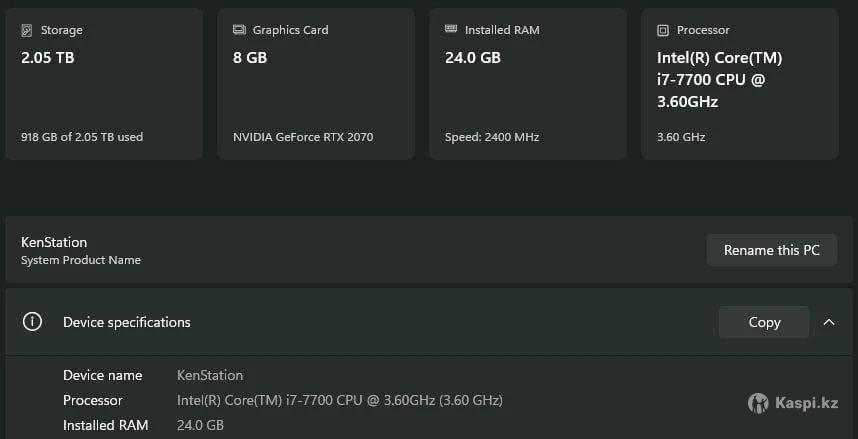Click the Device specifications header text

[127, 322]
